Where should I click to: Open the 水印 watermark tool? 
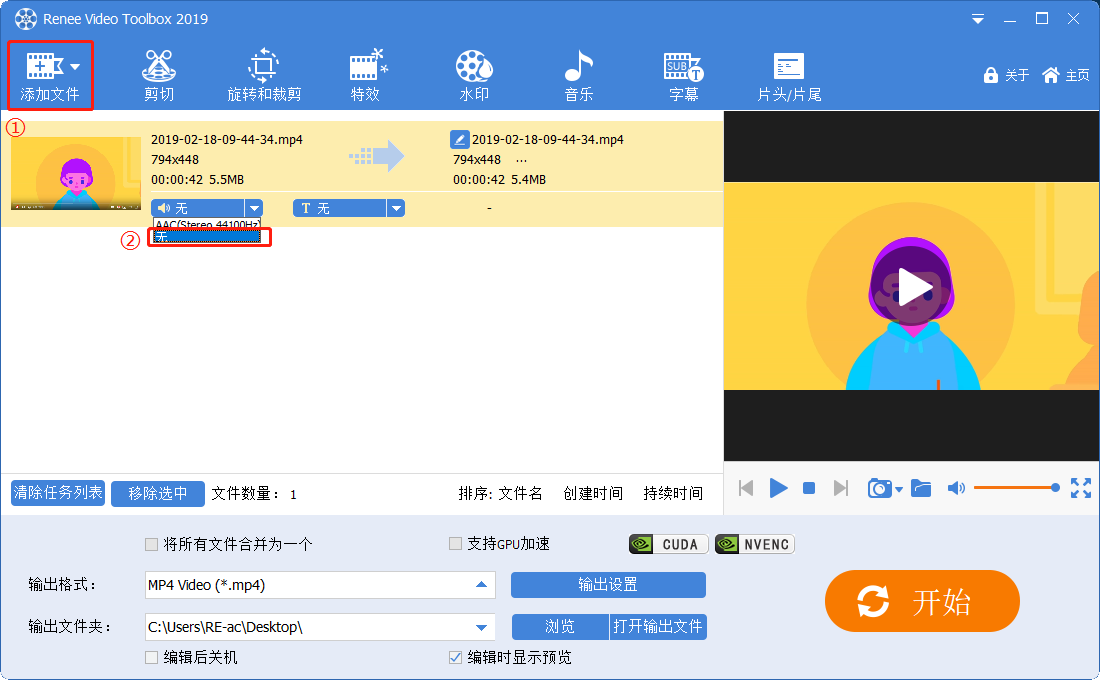click(x=474, y=76)
